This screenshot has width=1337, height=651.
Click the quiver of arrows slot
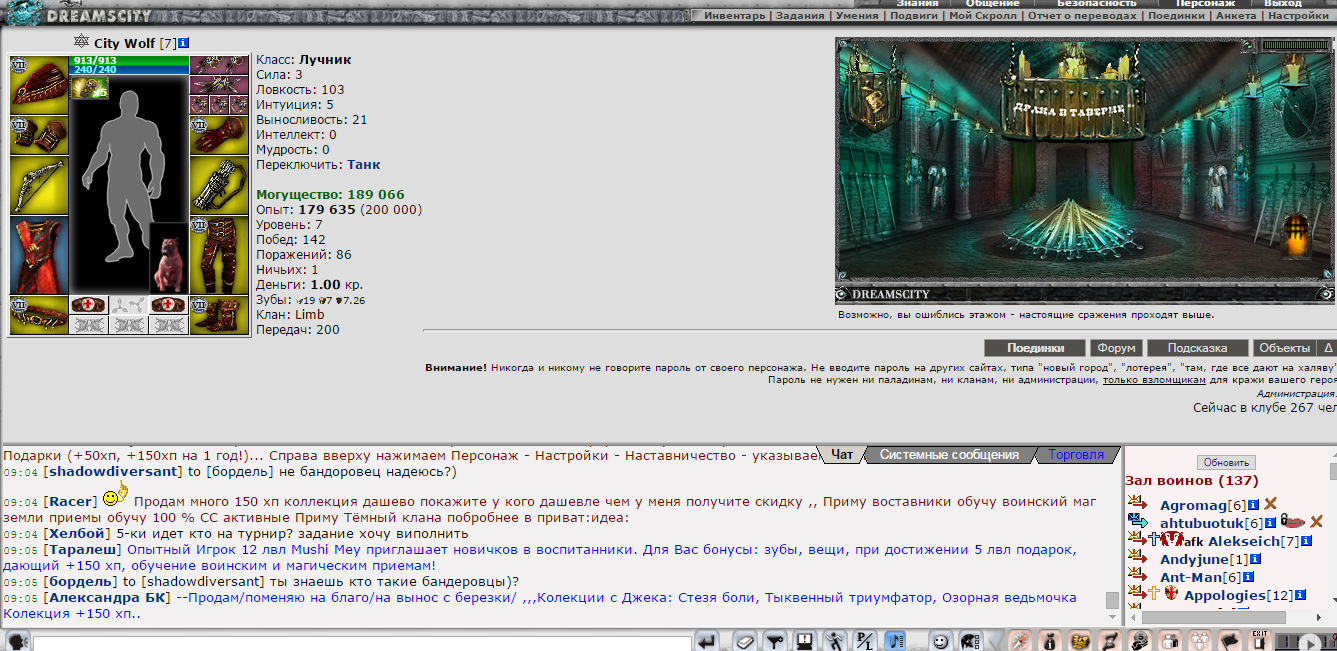(x=218, y=185)
